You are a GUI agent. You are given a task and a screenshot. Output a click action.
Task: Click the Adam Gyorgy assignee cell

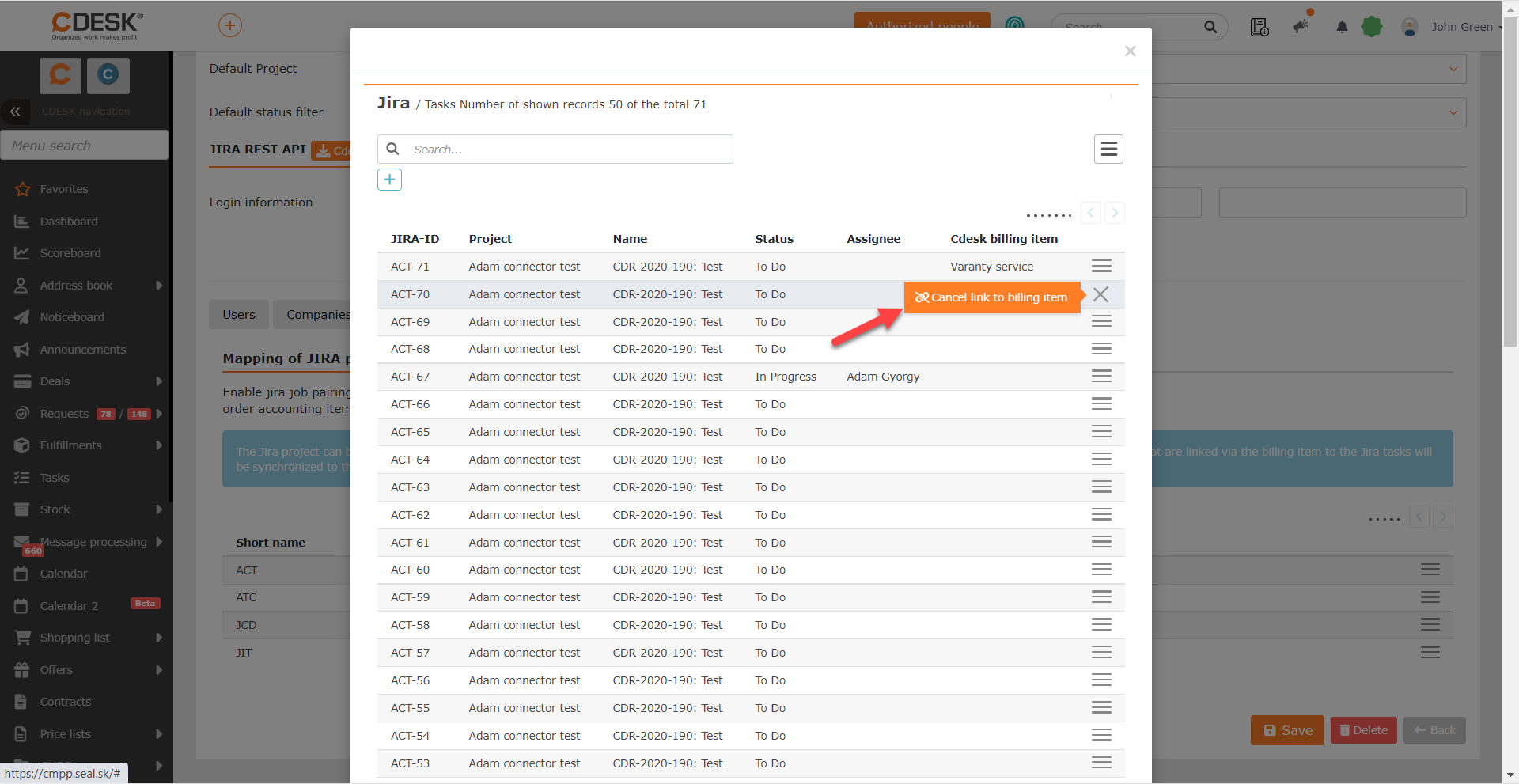(x=883, y=377)
